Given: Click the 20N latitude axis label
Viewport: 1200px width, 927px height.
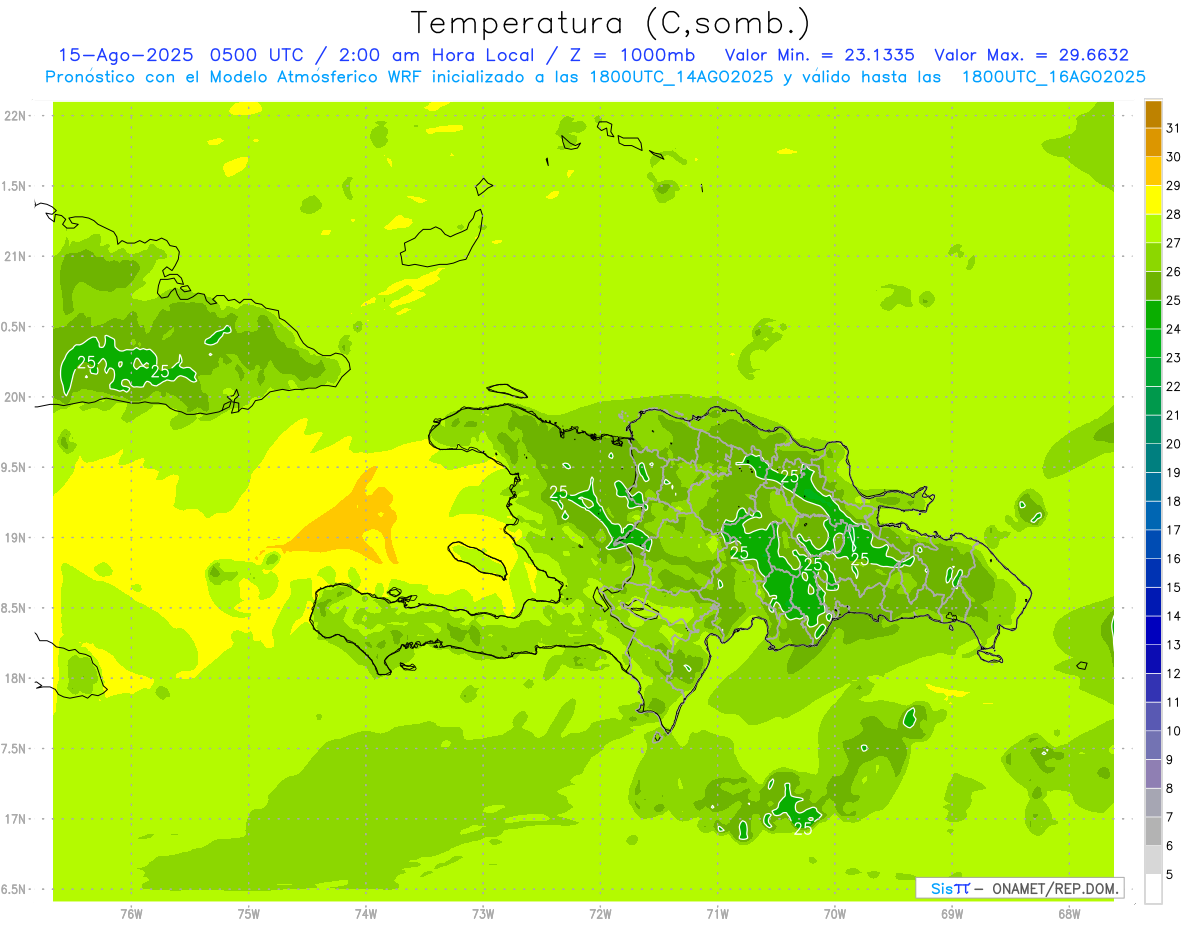Looking at the screenshot, I should click(17, 398).
